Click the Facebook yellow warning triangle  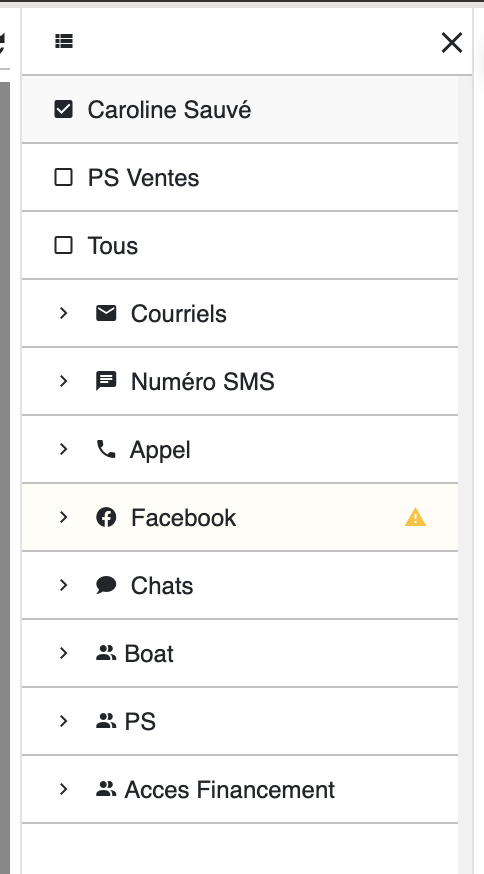click(x=415, y=518)
